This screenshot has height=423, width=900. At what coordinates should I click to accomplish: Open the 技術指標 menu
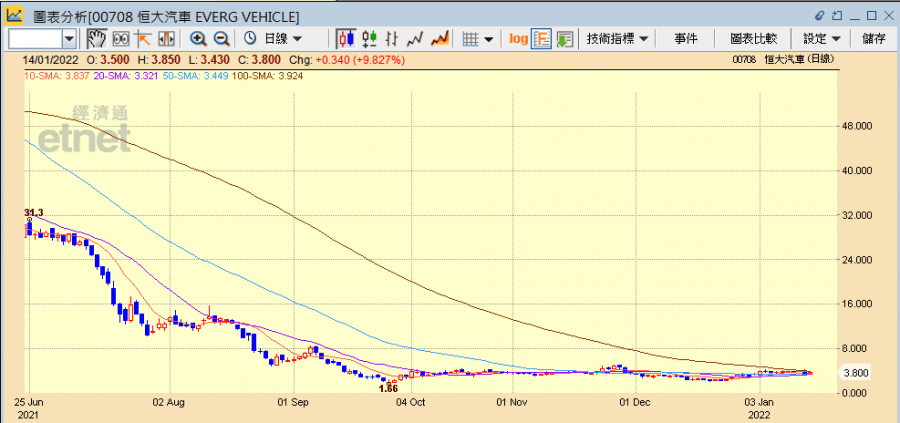(x=617, y=38)
